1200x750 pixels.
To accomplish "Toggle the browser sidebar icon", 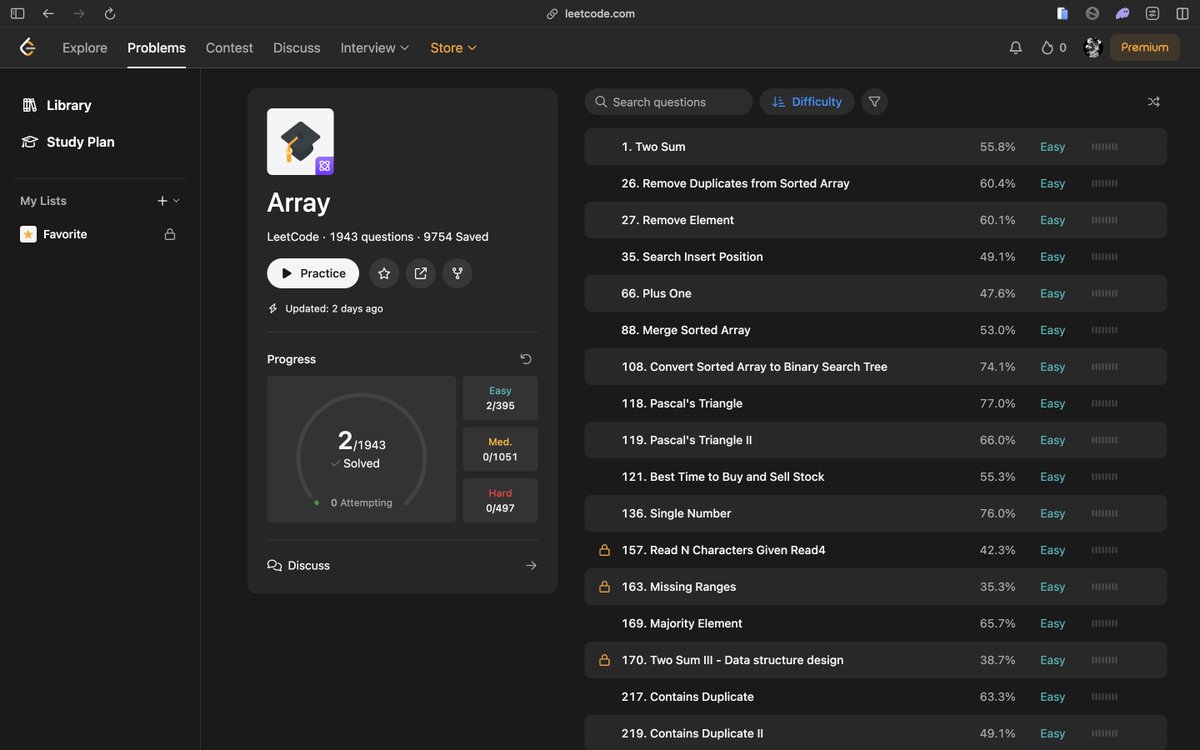I will pyautogui.click(x=18, y=14).
